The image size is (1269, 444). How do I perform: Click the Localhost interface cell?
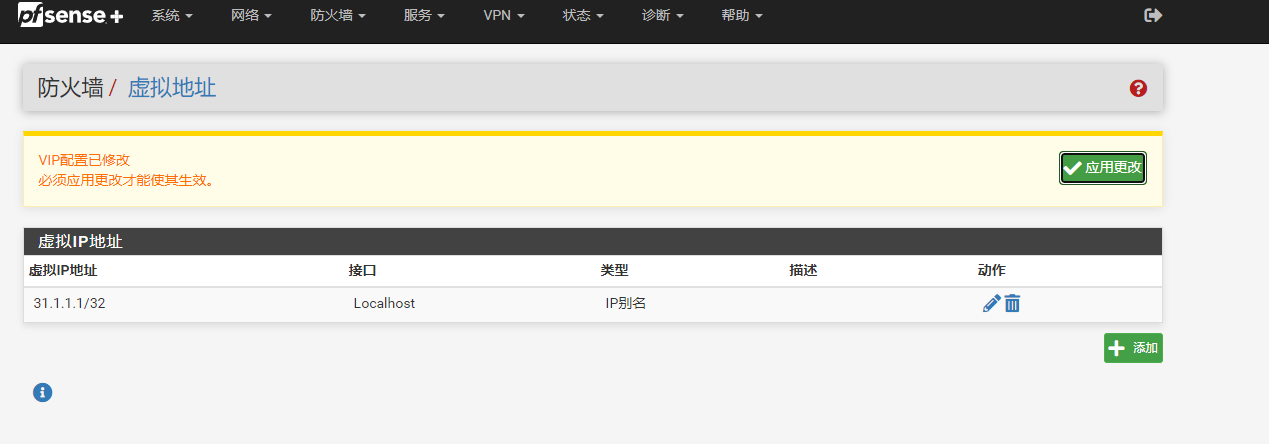click(384, 304)
